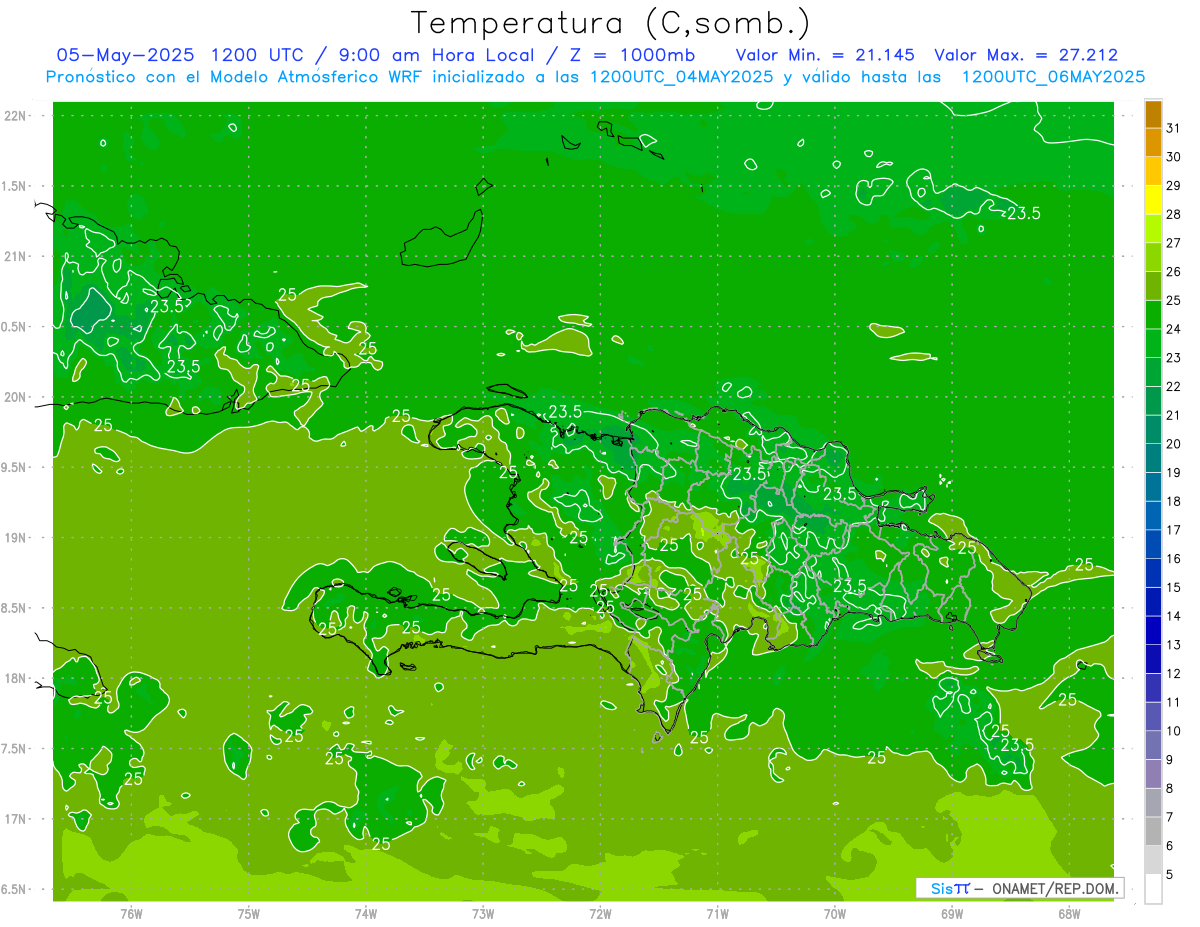Click the color scale label "16"
The width and height of the screenshot is (1200, 927).
(x=1174, y=559)
